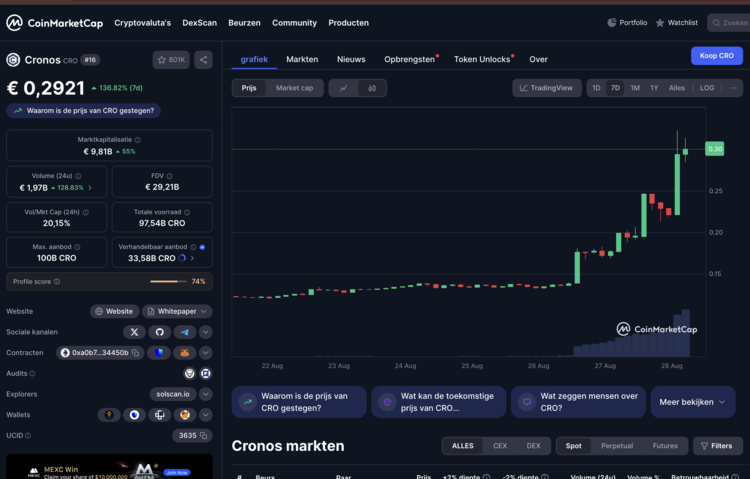Add Cronos to watchlist via 801K star
The image size is (750, 479).
[171, 60]
